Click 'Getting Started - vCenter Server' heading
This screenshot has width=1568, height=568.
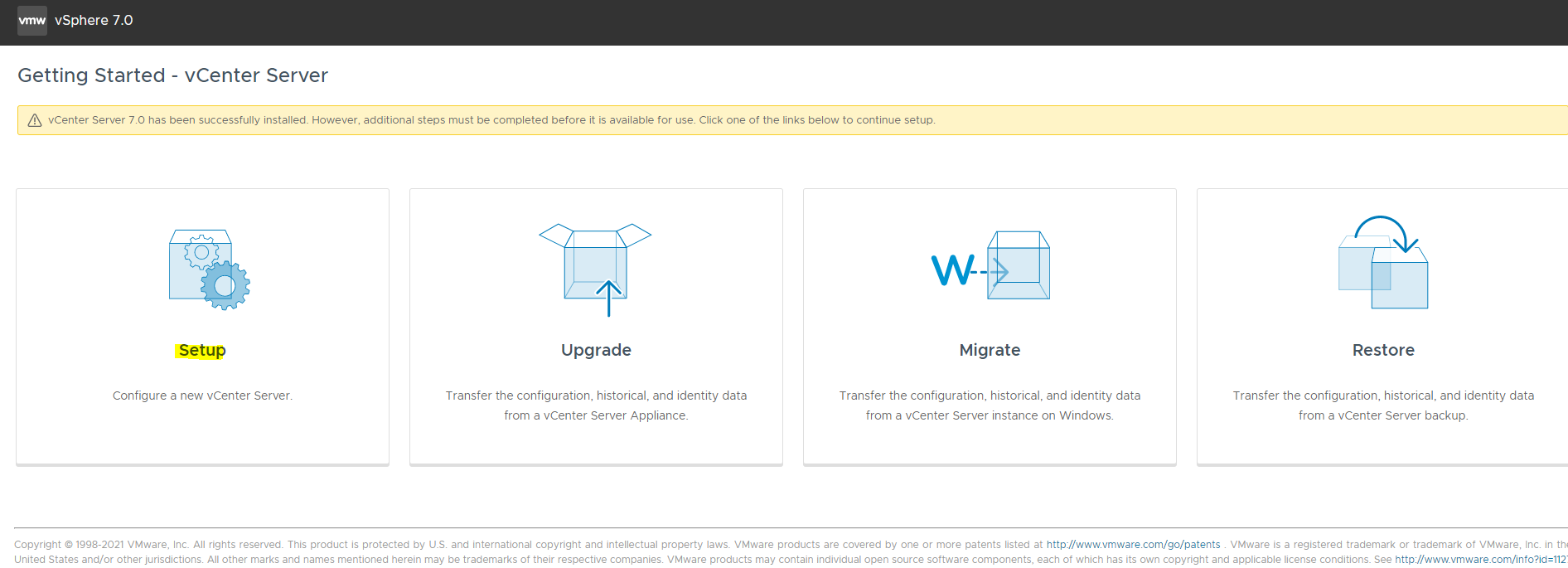pos(172,75)
